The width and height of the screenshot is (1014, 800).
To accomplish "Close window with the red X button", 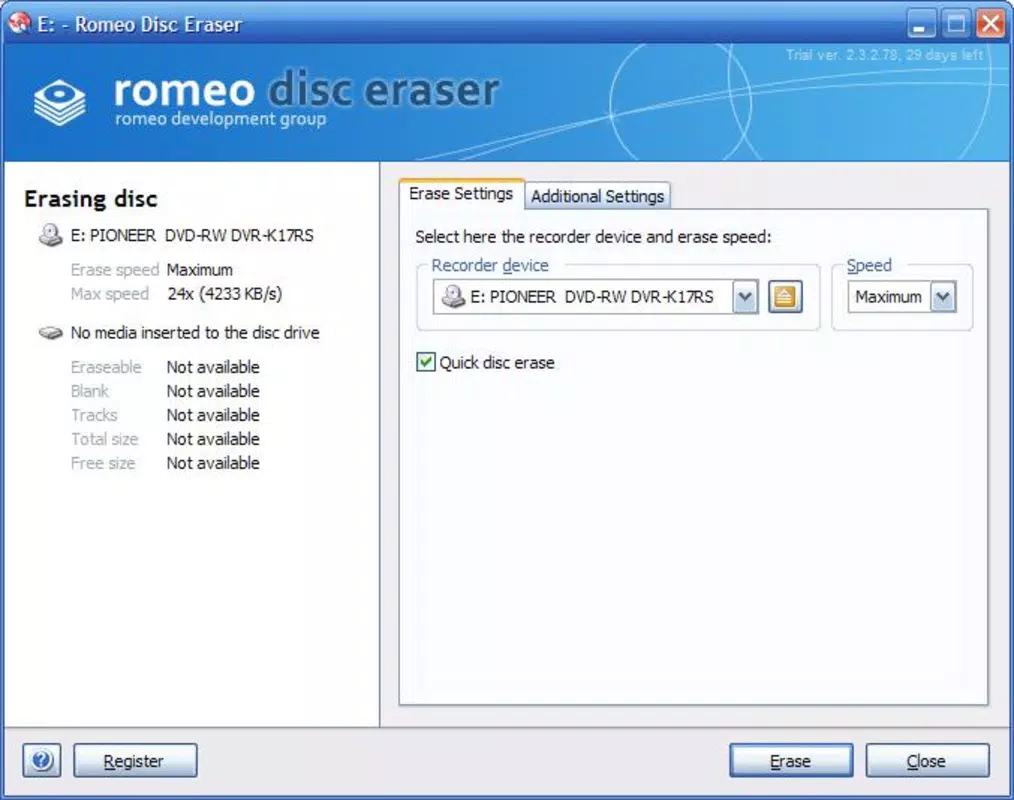I will (991, 24).
